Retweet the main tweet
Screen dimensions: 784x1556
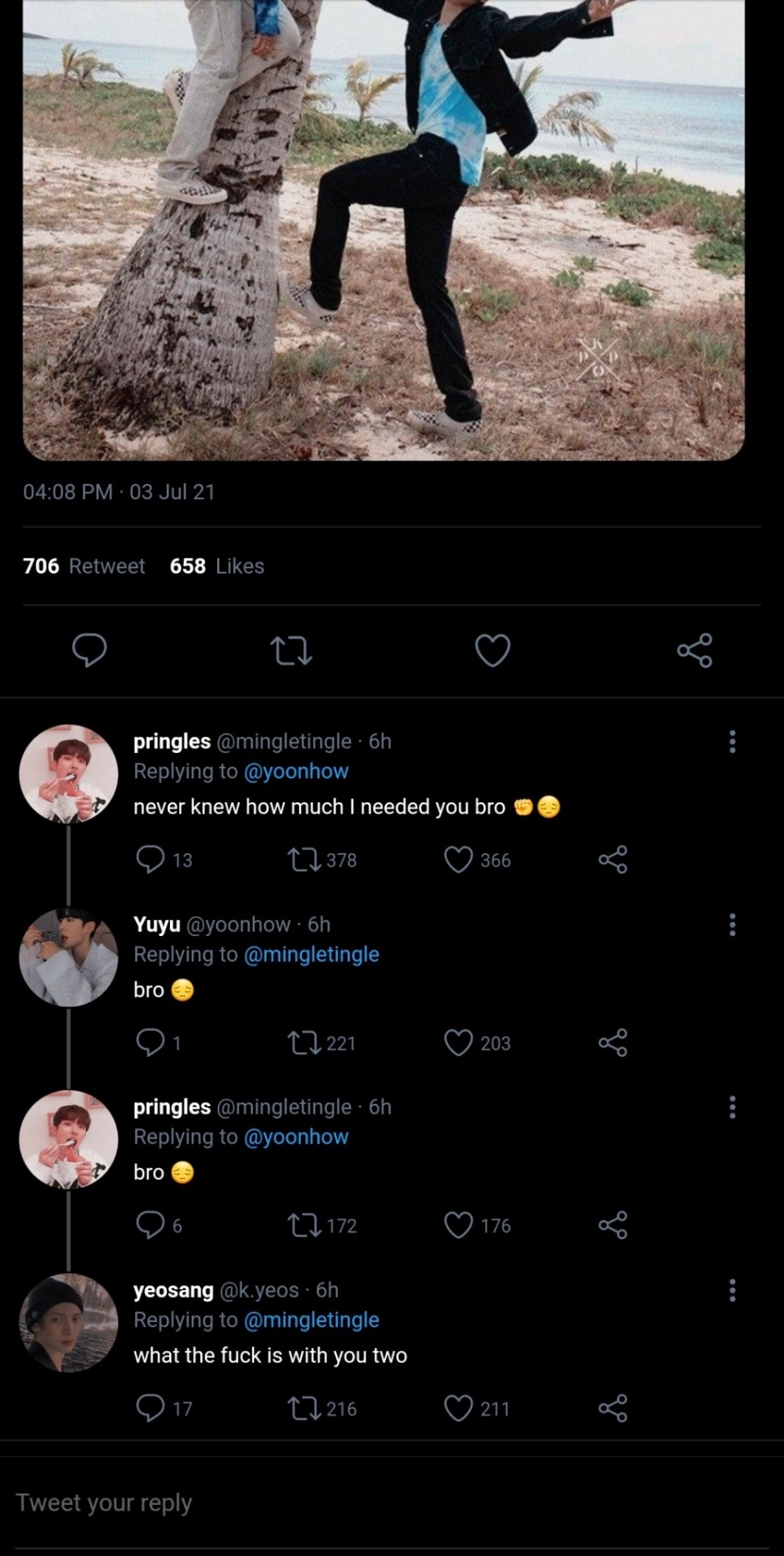[x=291, y=650]
